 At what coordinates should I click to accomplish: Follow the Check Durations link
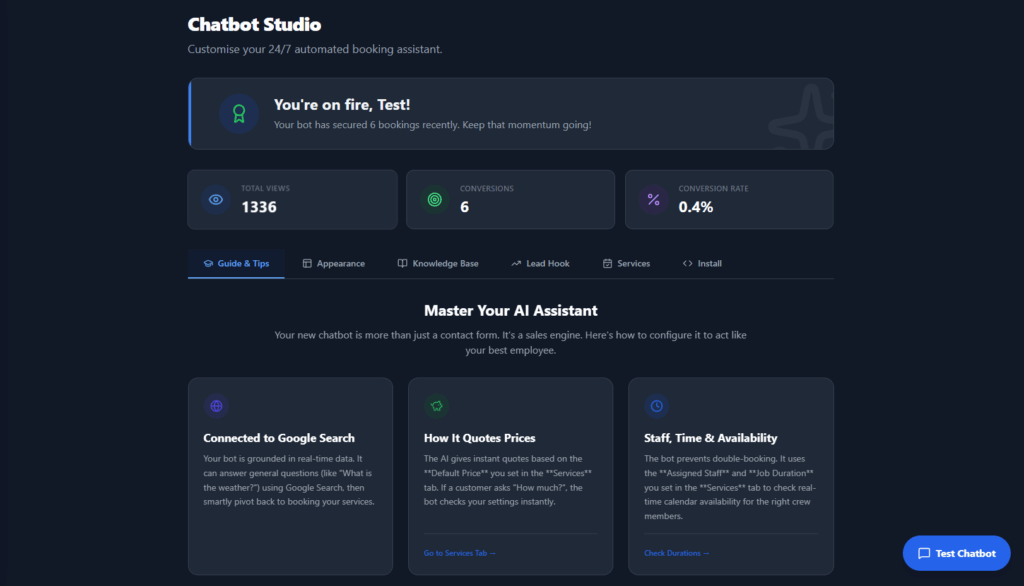[x=677, y=553]
